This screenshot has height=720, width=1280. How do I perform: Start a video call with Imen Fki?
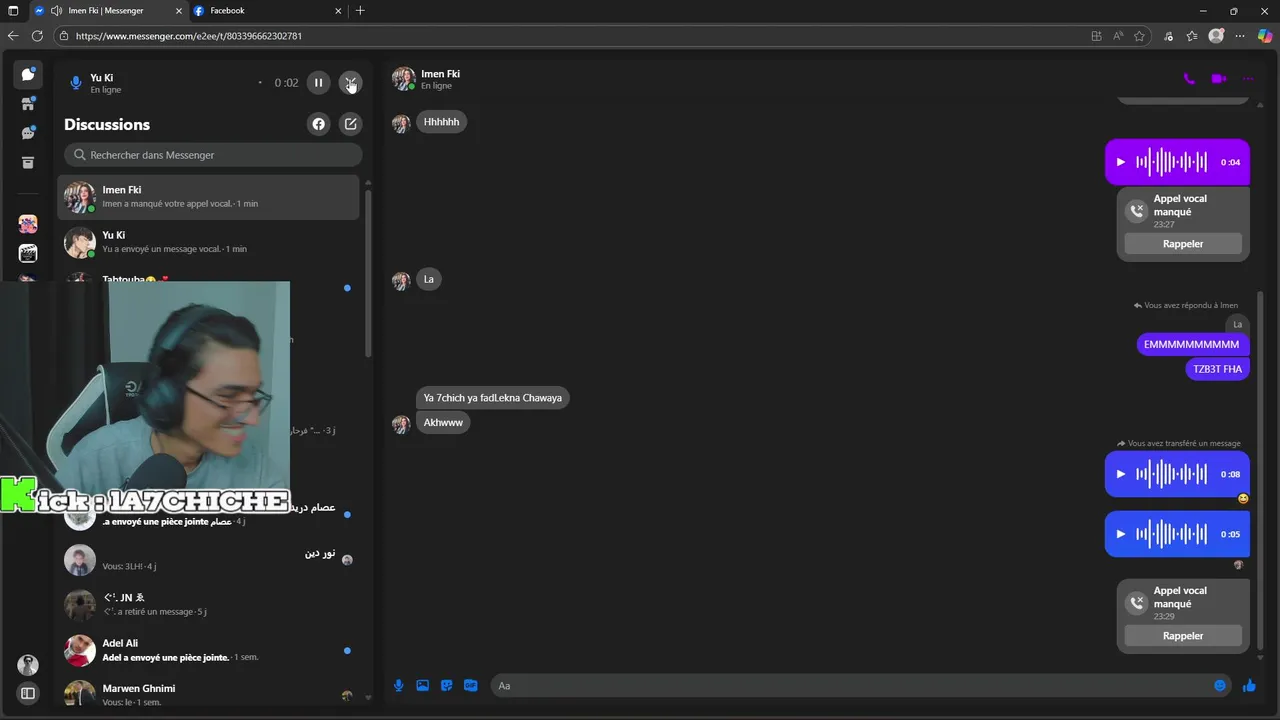coord(1218,79)
